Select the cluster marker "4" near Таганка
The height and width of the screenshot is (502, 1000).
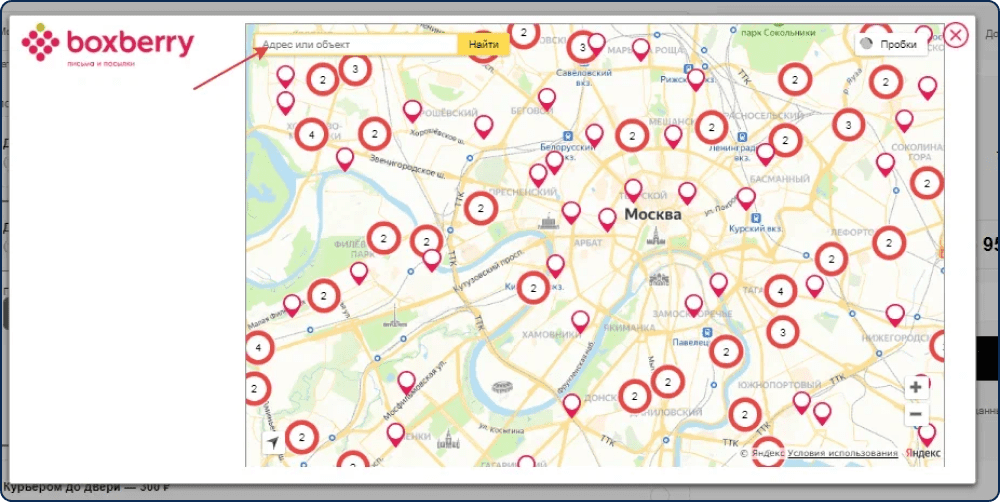coord(781,292)
